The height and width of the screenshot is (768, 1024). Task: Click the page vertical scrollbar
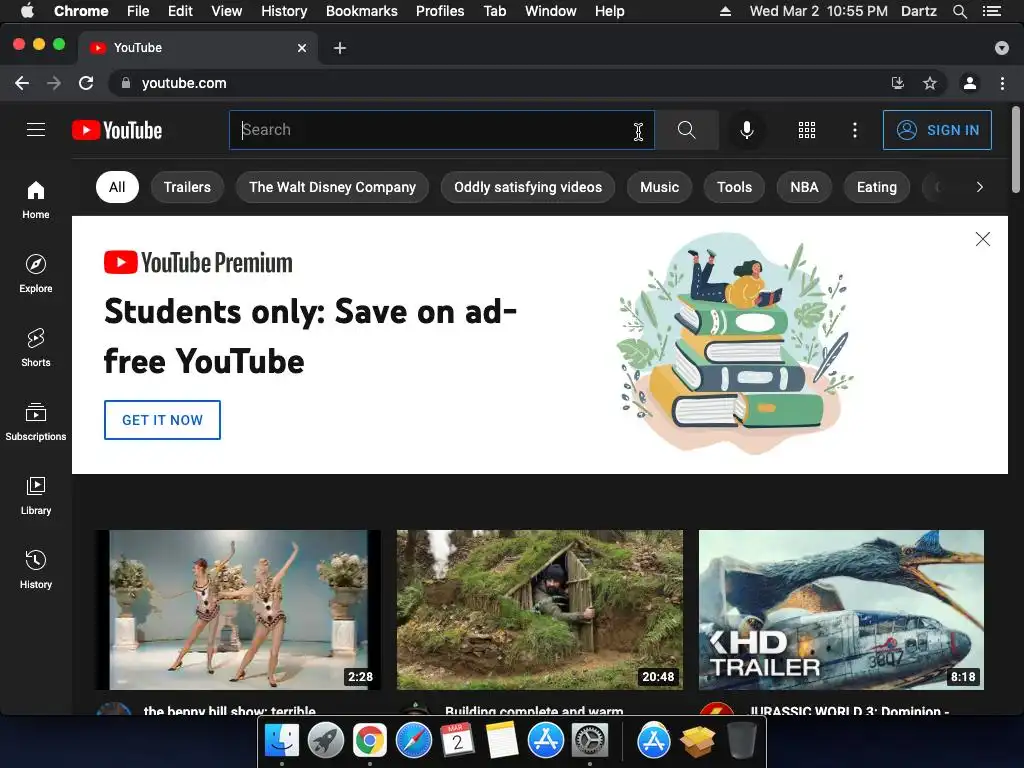click(x=1015, y=150)
